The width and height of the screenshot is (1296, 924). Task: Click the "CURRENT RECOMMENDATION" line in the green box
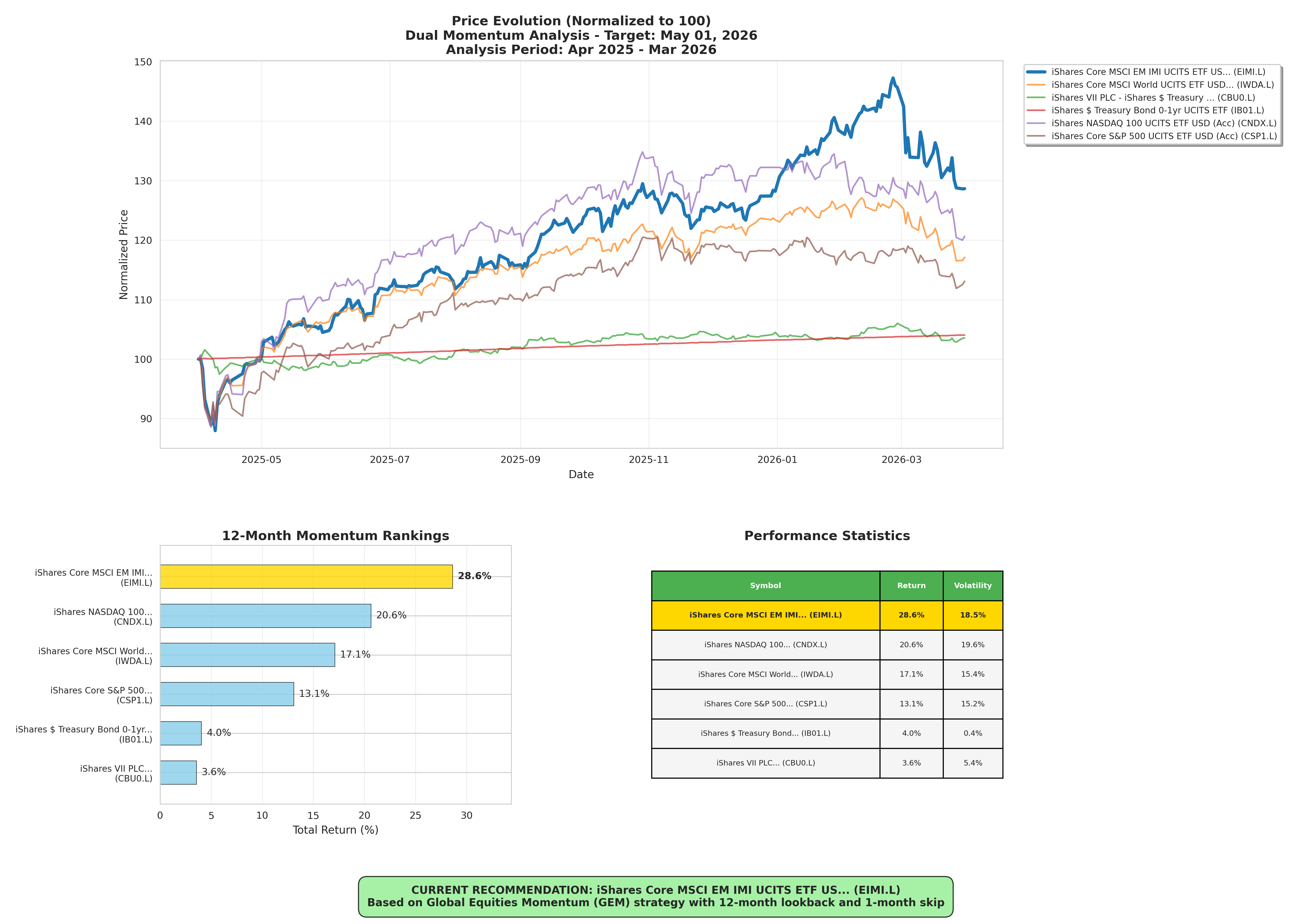click(x=655, y=890)
